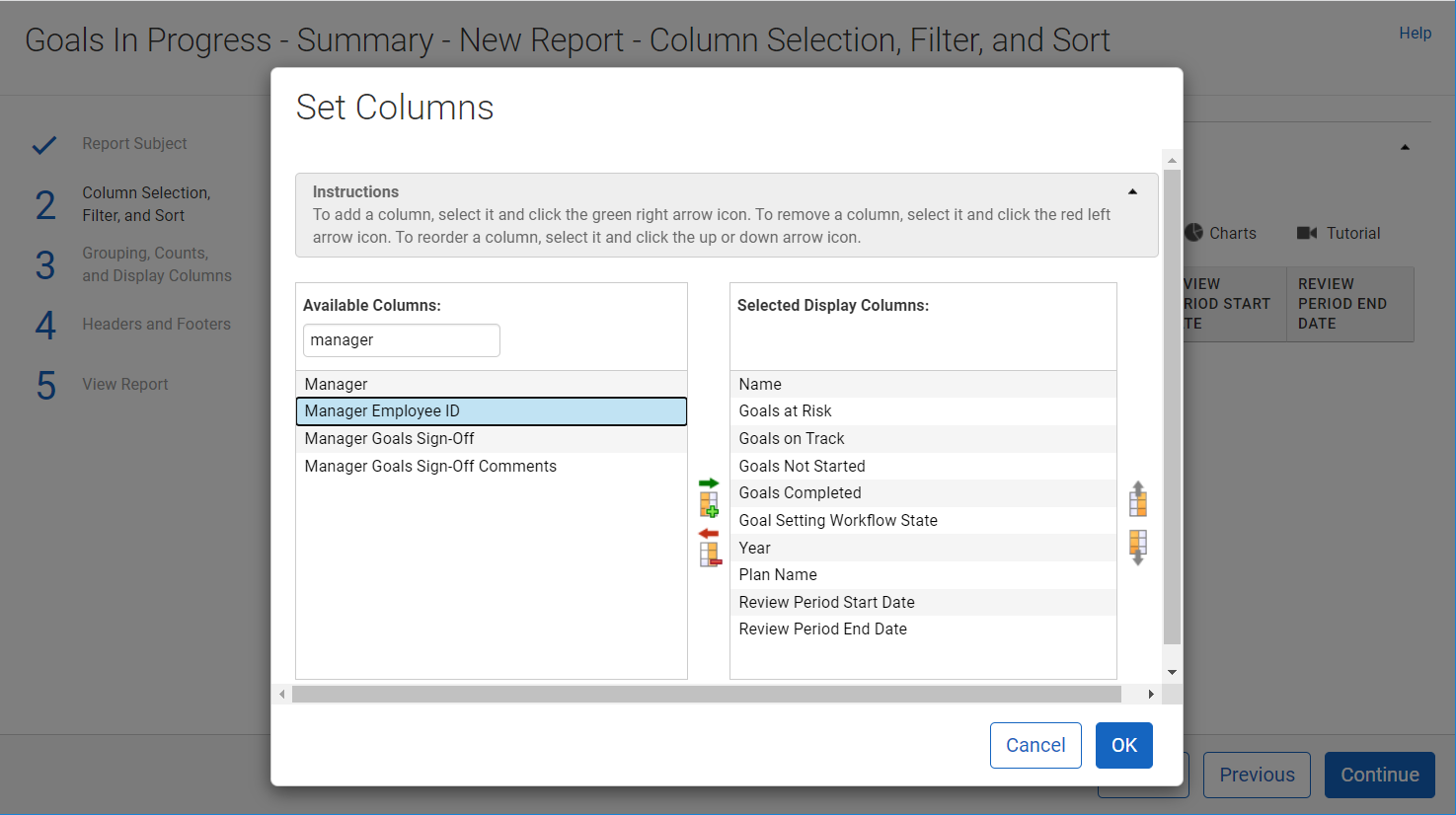Click the OK button
Viewport: 1456px width, 815px height.
point(1123,745)
